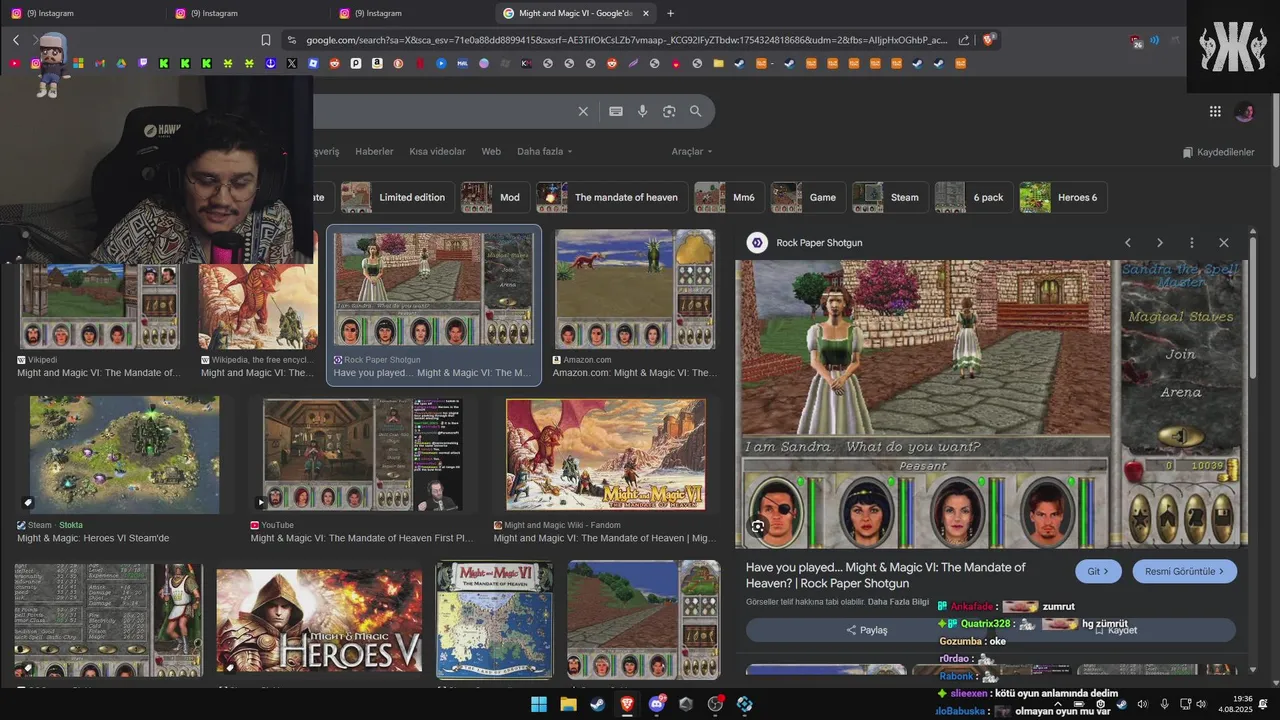The width and height of the screenshot is (1280, 720).
Task: Close the image preview panel
Action: pyautogui.click(x=1224, y=243)
